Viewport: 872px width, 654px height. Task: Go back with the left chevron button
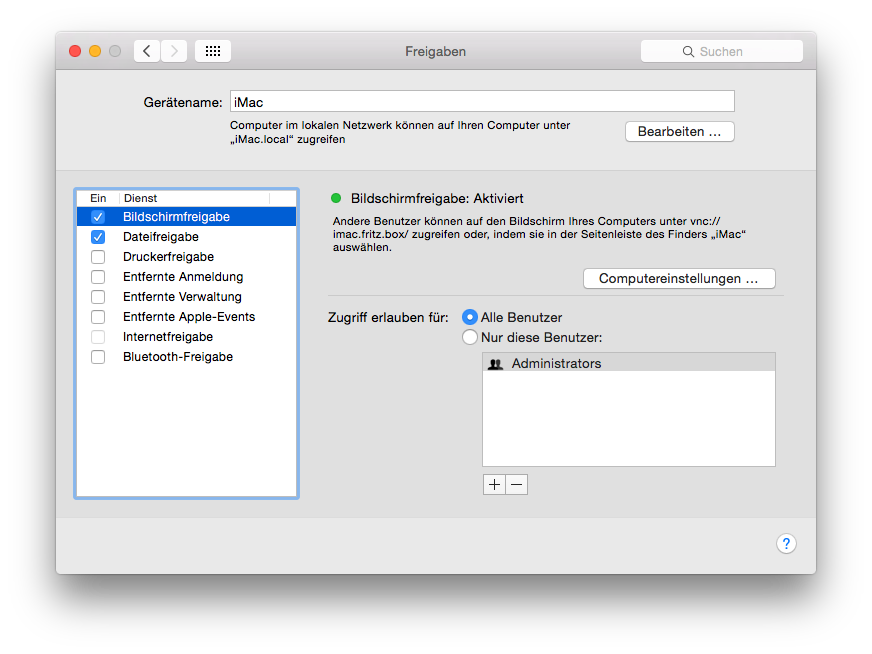tap(147, 51)
